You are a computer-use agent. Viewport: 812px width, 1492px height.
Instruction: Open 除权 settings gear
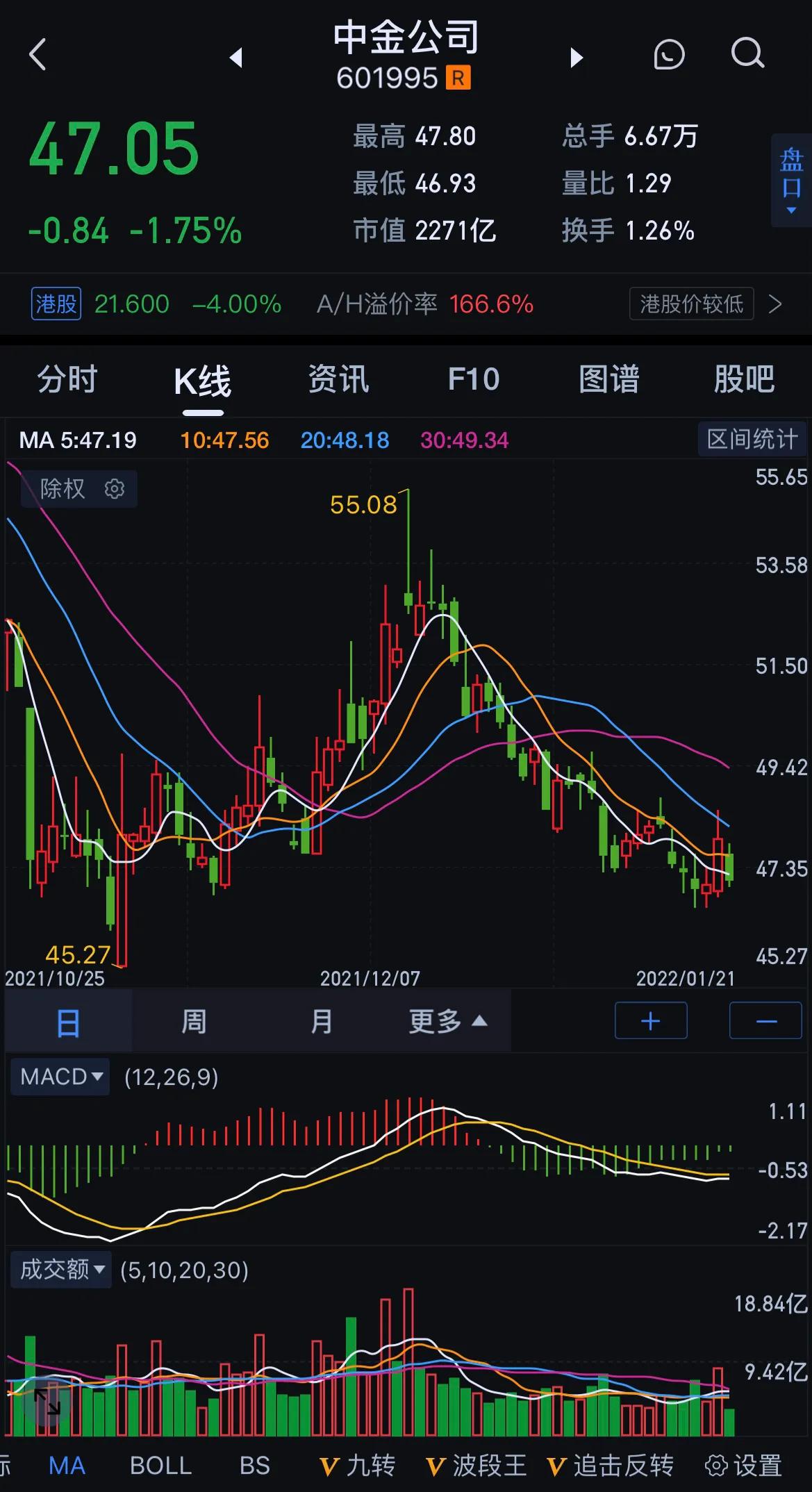click(x=115, y=489)
